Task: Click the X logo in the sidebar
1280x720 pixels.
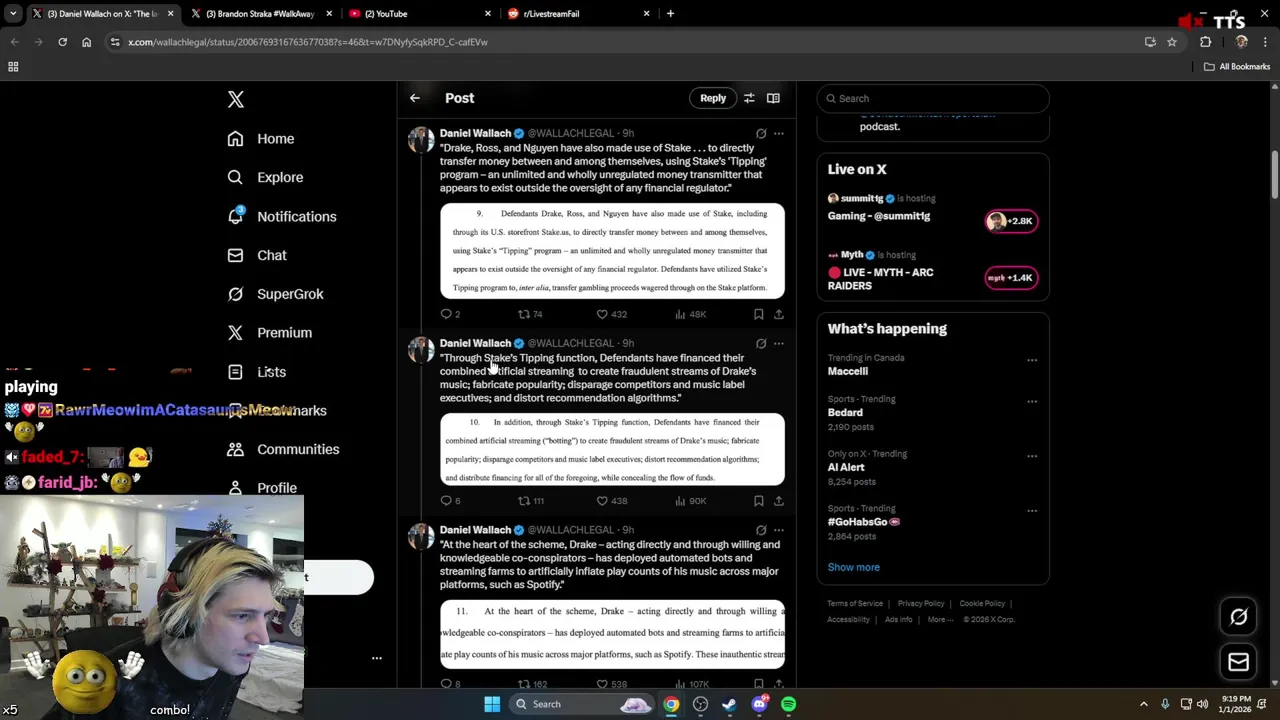Action: [236, 99]
